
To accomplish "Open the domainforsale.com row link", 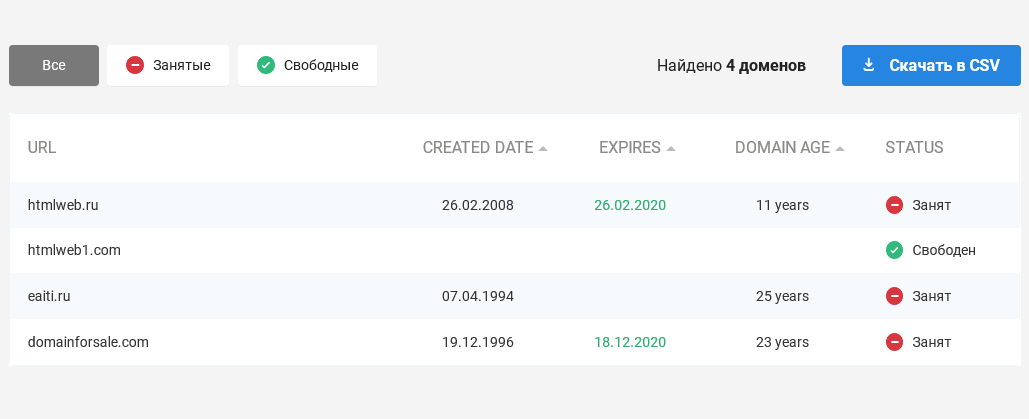I will click(88, 342).
